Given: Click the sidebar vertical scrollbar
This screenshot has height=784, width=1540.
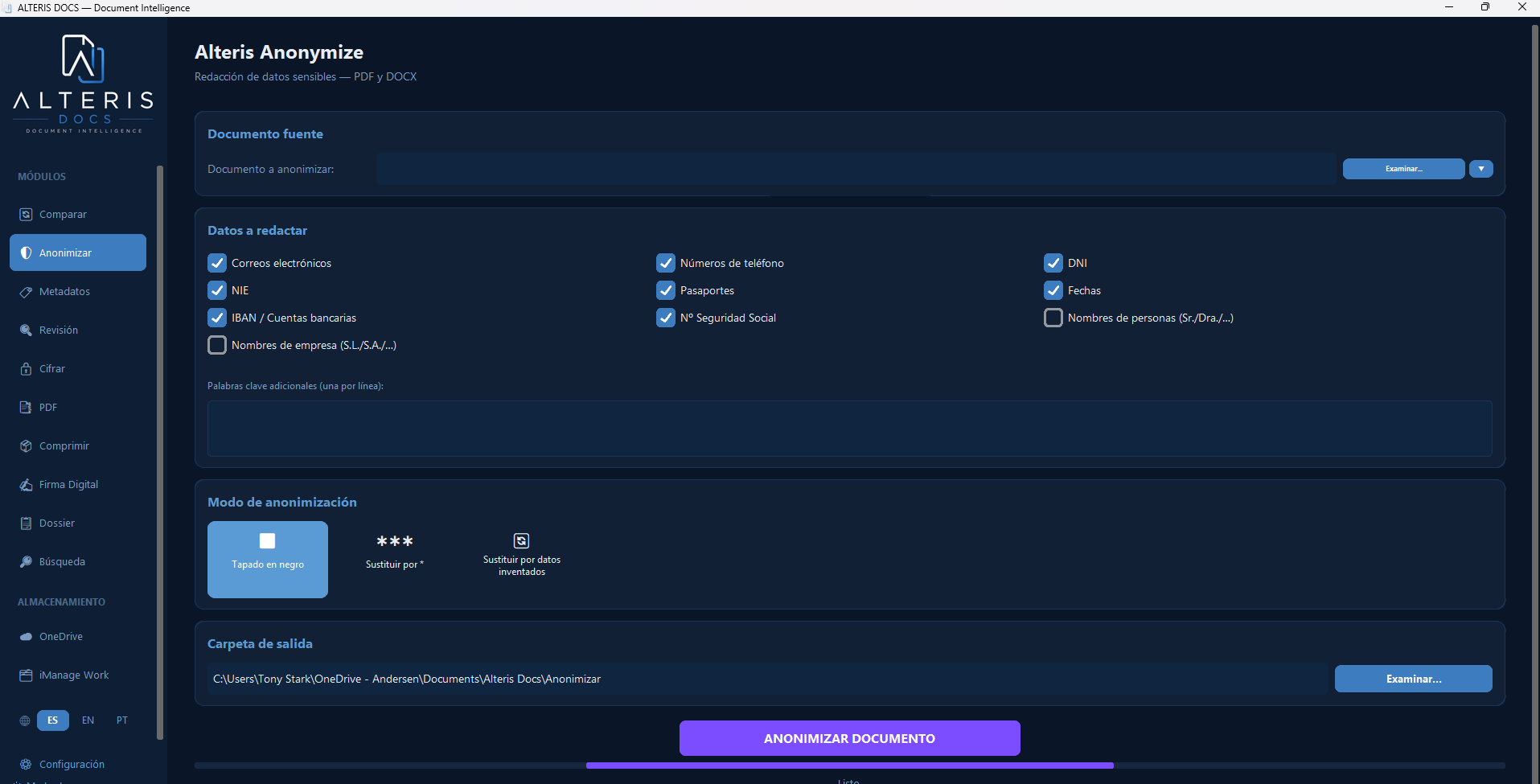Looking at the screenshot, I should coord(160,452).
